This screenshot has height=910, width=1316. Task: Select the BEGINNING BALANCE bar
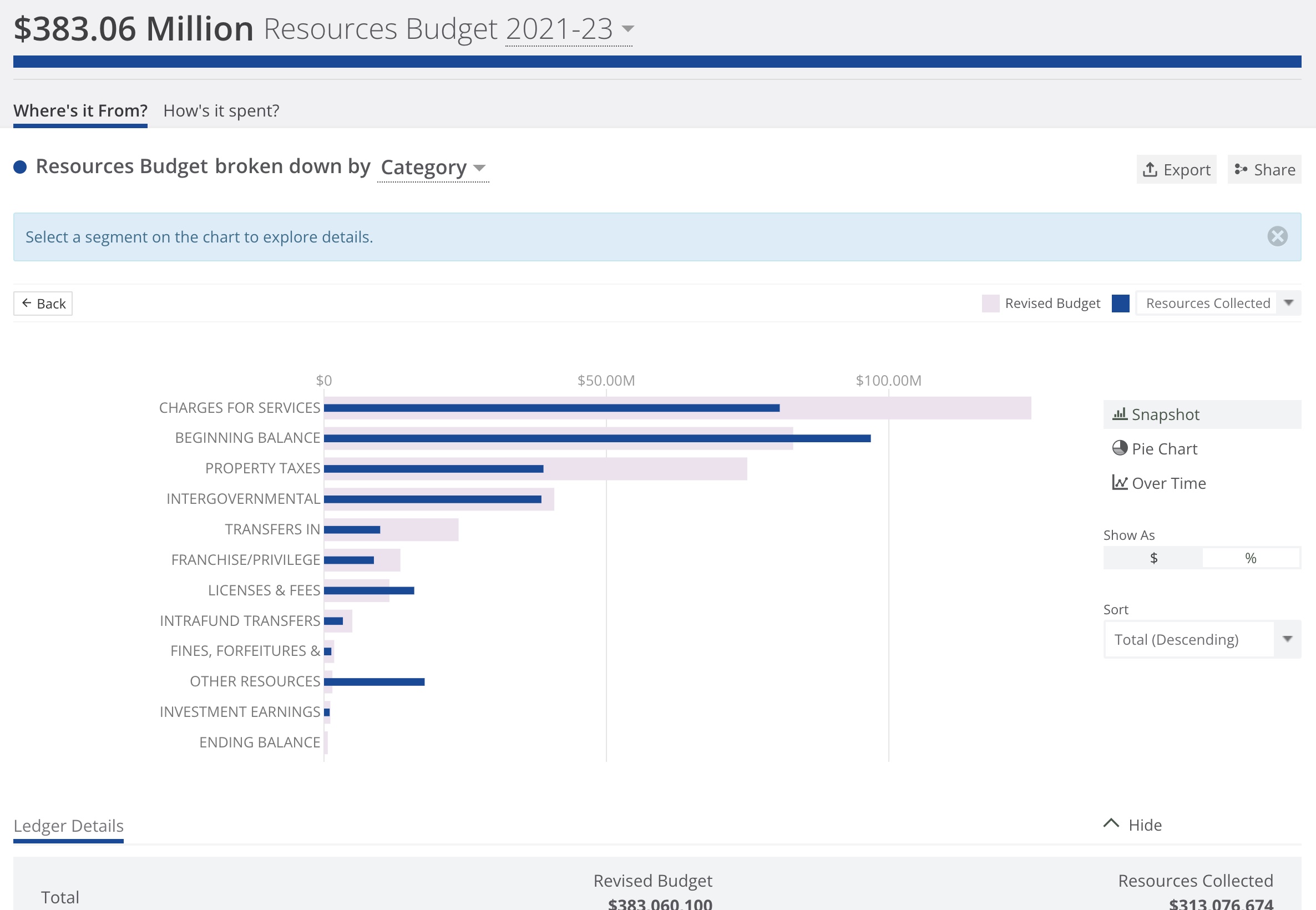pyautogui.click(x=597, y=438)
